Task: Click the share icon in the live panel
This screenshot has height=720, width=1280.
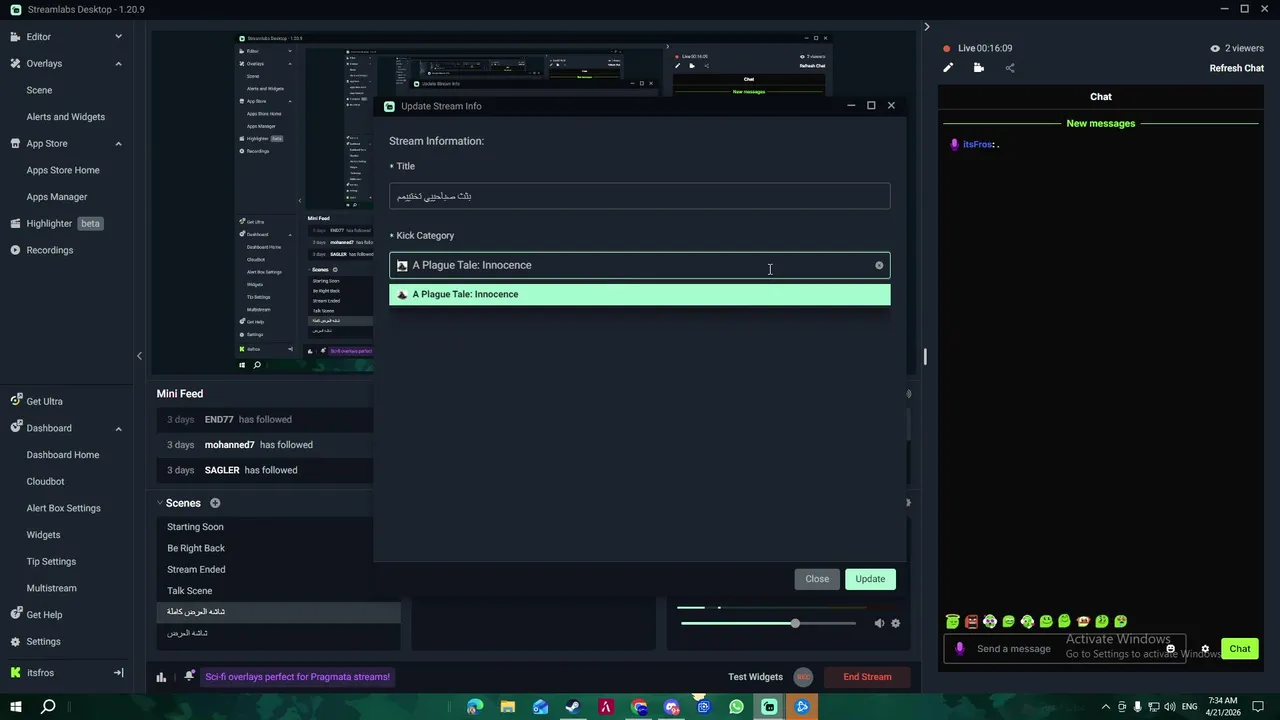Action: coord(1010,68)
